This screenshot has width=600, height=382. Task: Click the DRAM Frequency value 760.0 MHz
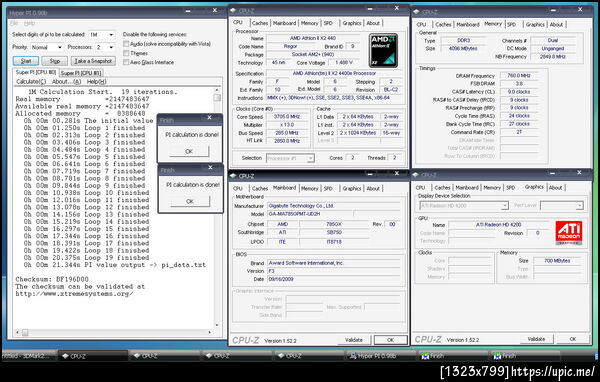click(x=518, y=76)
